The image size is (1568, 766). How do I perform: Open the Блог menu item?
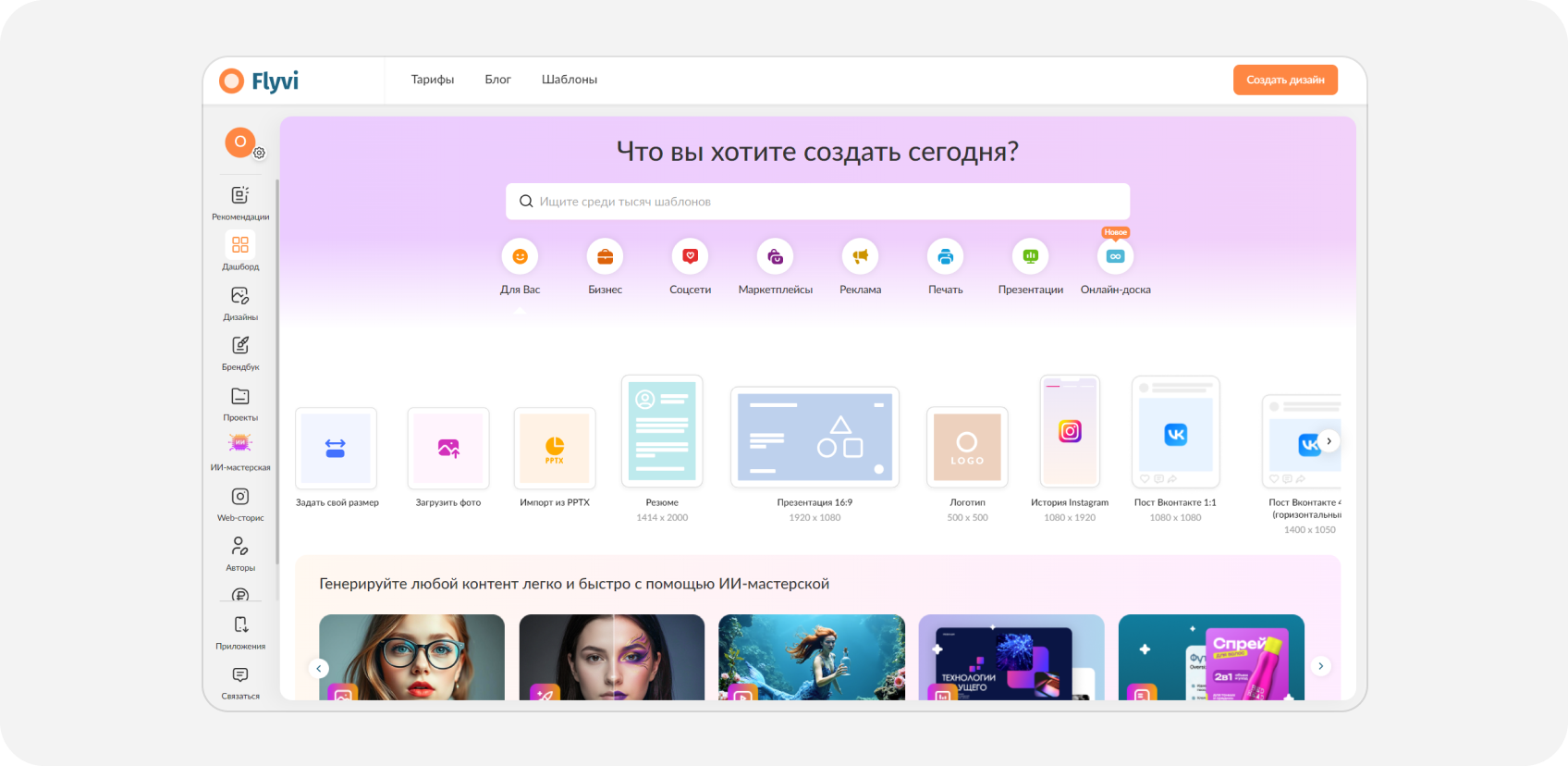497,80
